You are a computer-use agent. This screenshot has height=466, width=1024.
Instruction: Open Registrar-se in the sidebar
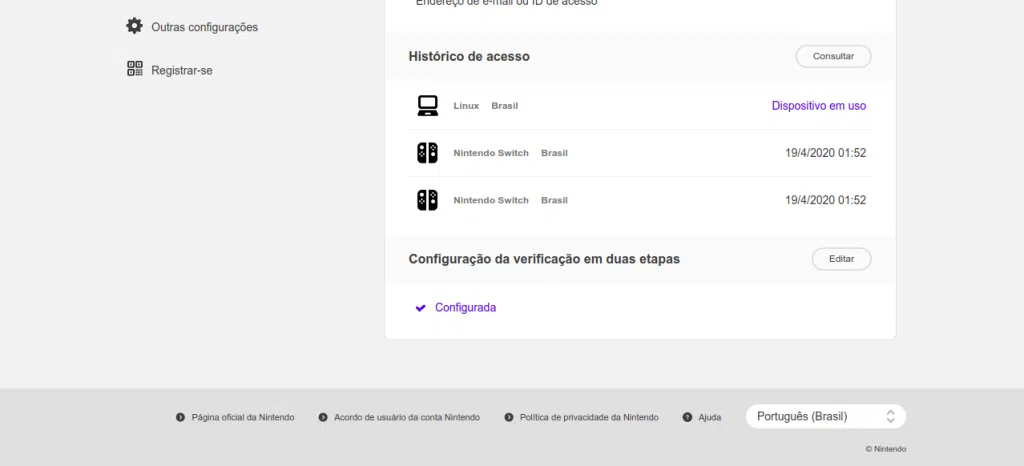[182, 70]
